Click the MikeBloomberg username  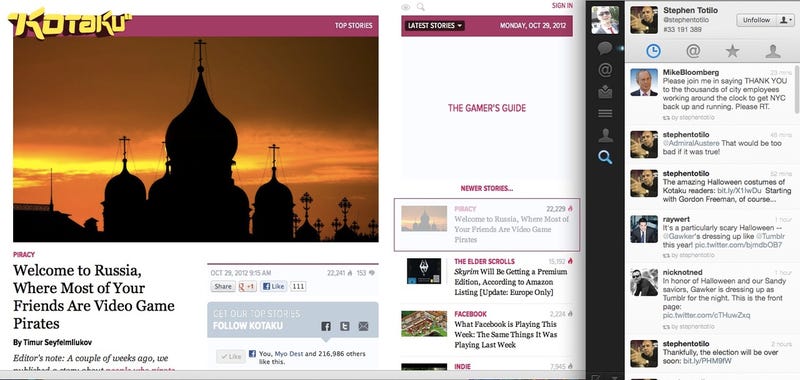pyautogui.click(x=691, y=72)
